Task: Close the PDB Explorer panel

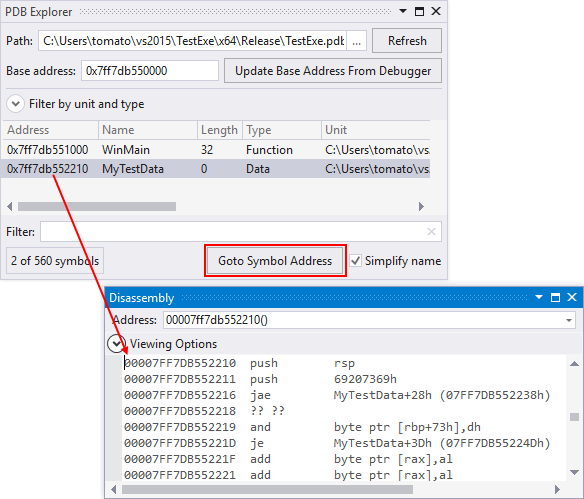Action: coord(436,12)
